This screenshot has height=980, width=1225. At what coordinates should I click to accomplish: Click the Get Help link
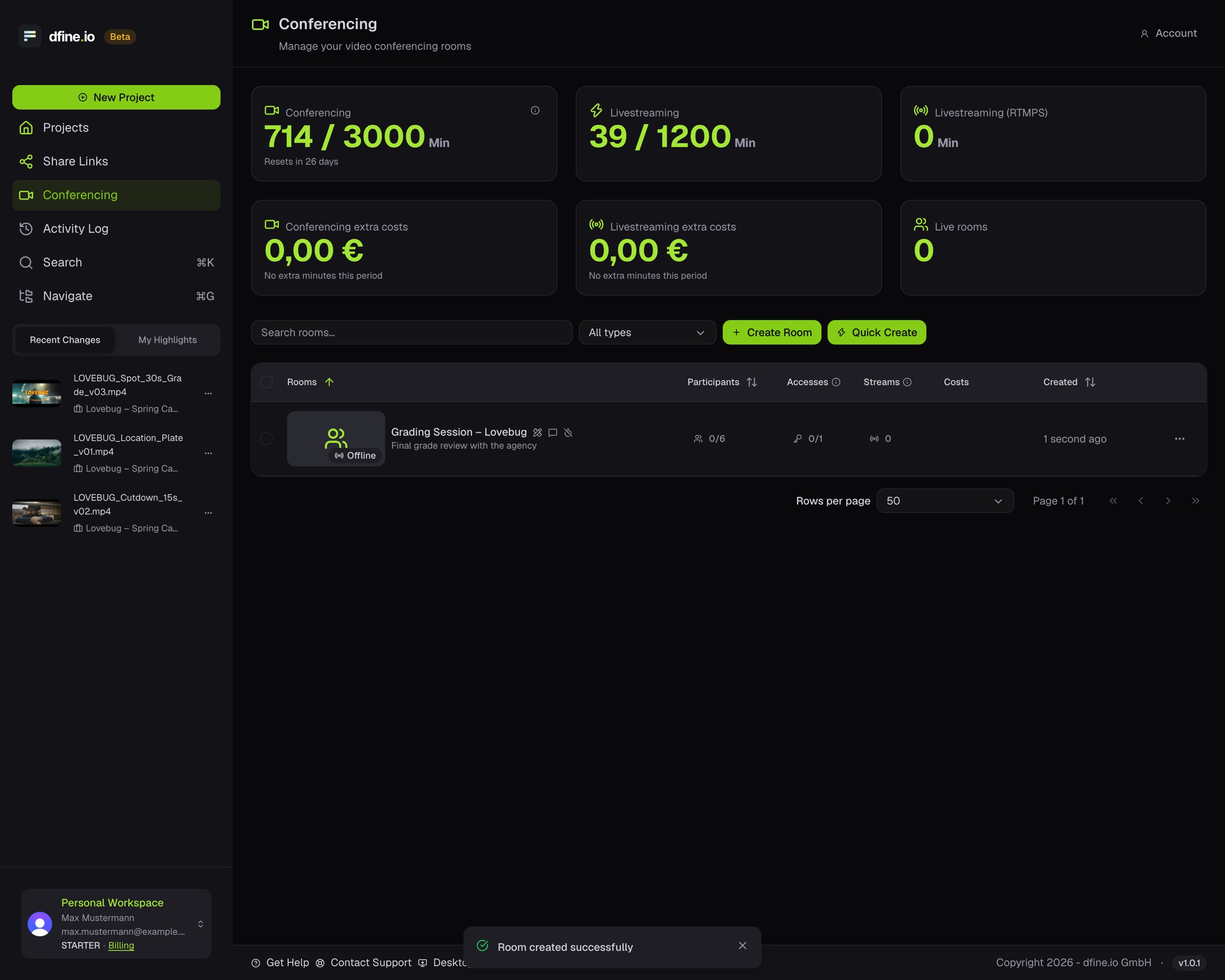pos(280,962)
